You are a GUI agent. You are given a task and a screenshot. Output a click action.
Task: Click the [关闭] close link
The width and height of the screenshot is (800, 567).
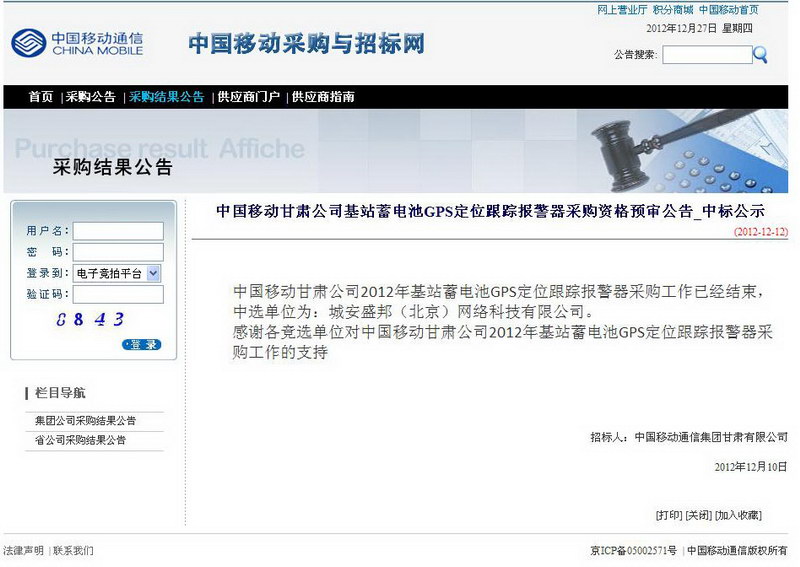[x=698, y=515]
